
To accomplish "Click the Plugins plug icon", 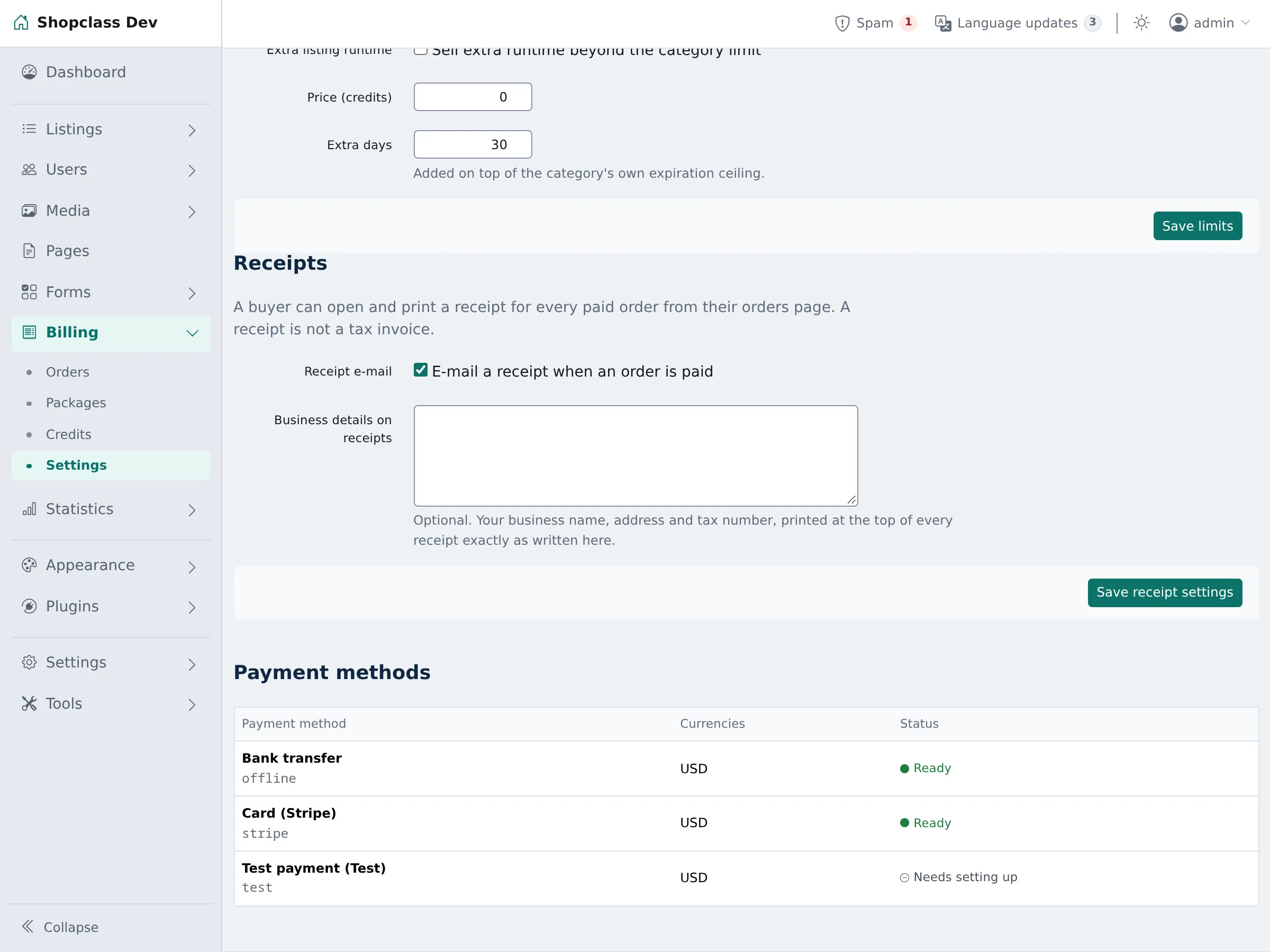I will click(29, 607).
